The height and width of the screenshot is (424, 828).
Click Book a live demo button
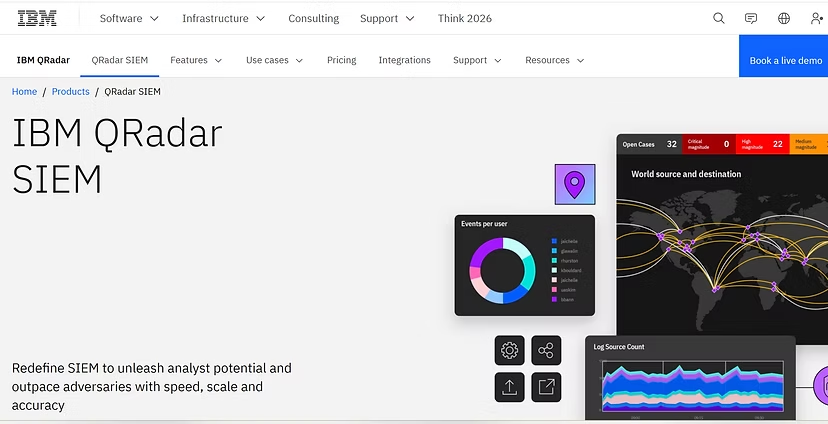pyautogui.click(x=784, y=56)
